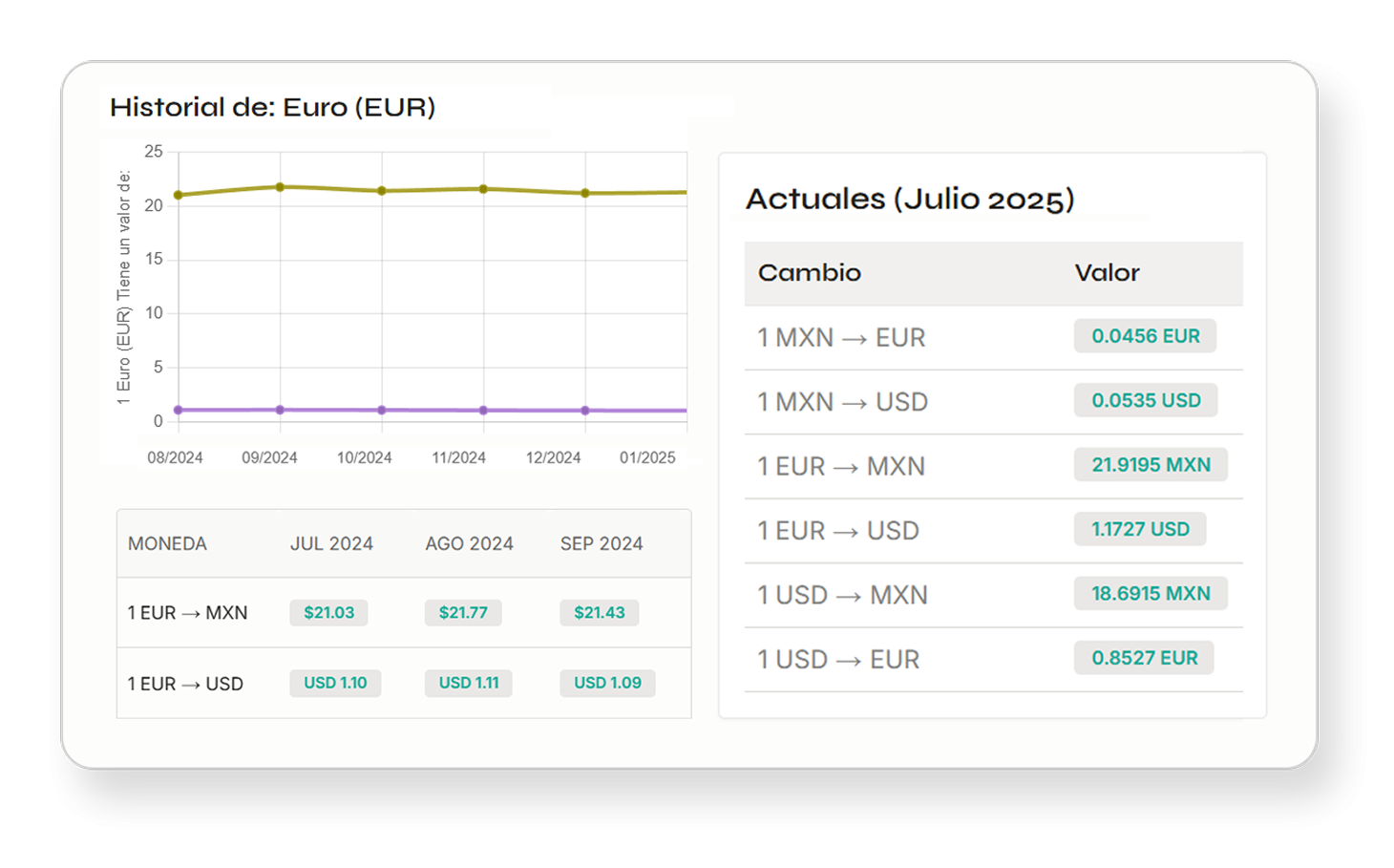1394x868 pixels.
Task: Click the Valor column header
Action: point(1107,273)
